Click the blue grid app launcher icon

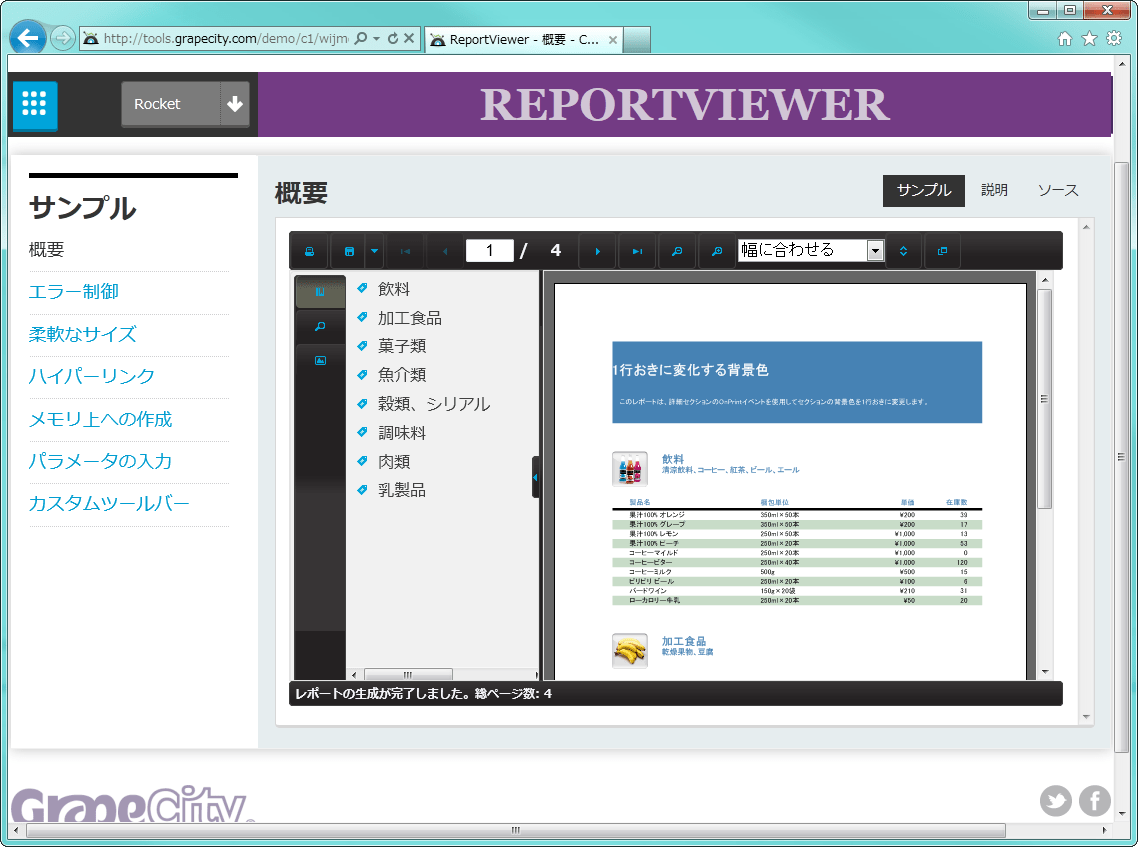point(35,105)
